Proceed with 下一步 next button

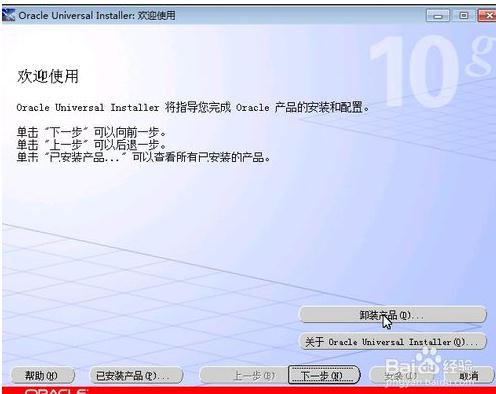324,375
